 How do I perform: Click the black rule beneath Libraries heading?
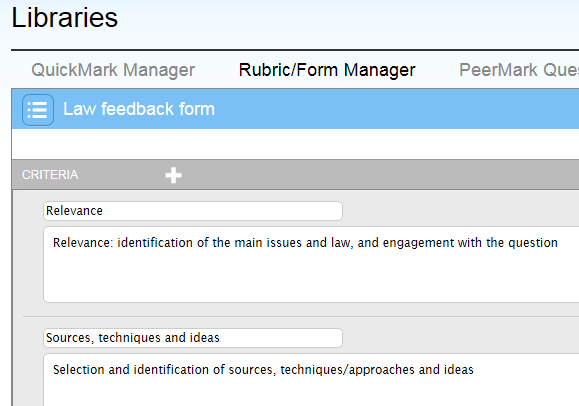coord(295,50)
